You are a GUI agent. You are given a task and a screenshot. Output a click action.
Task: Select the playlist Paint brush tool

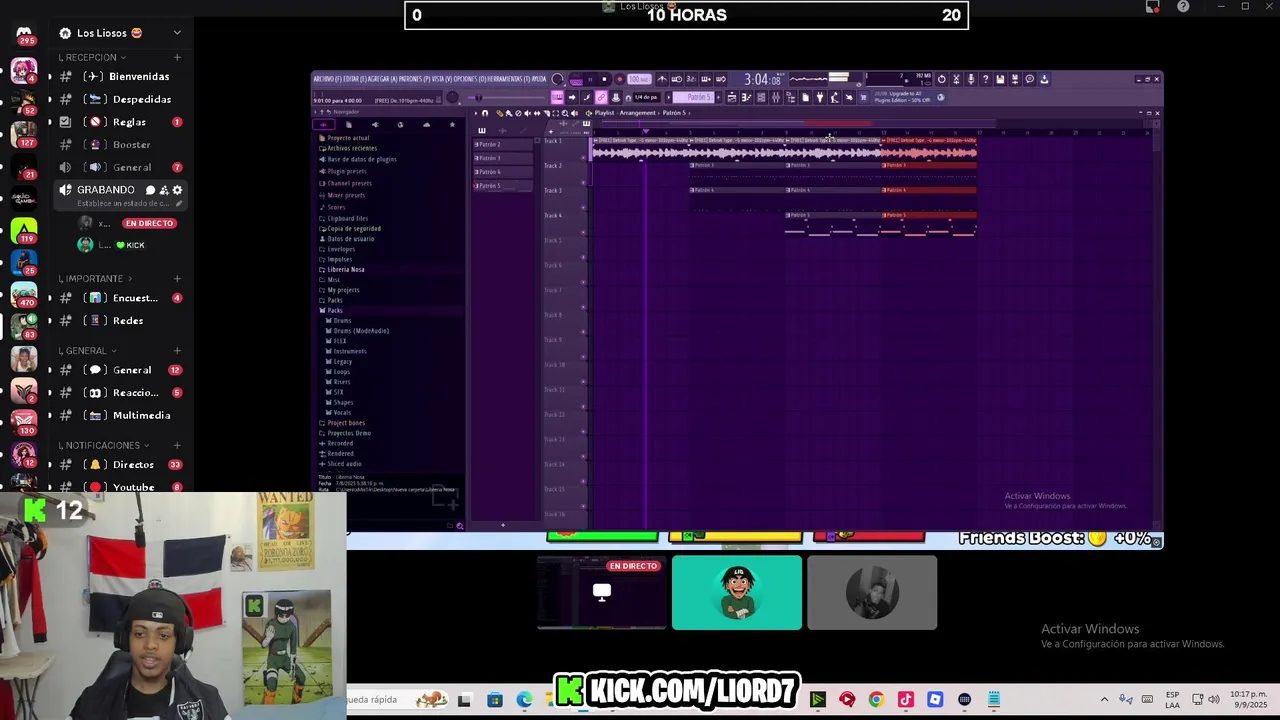(x=509, y=113)
